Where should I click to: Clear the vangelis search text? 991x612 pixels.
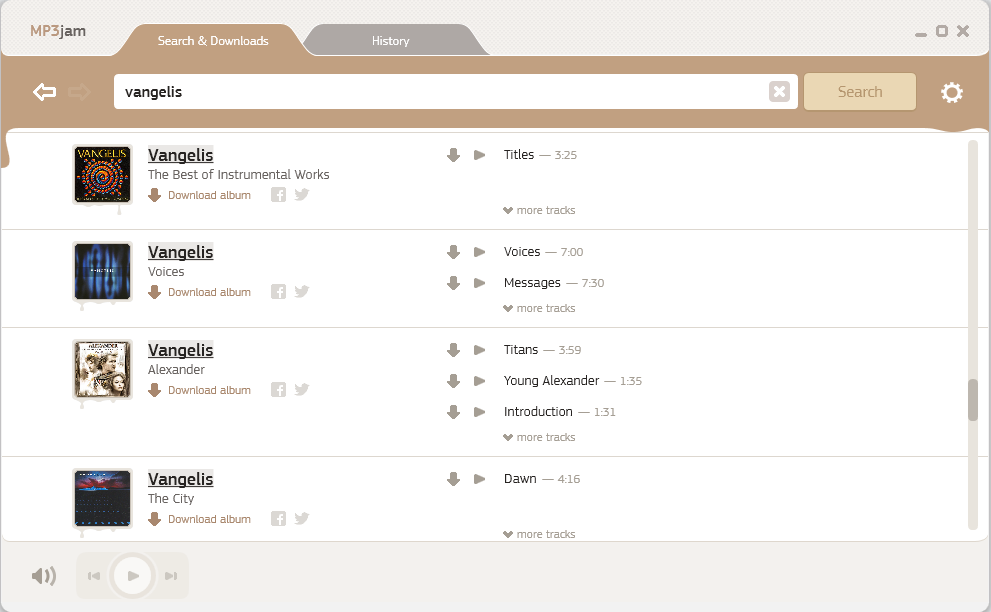pos(779,92)
